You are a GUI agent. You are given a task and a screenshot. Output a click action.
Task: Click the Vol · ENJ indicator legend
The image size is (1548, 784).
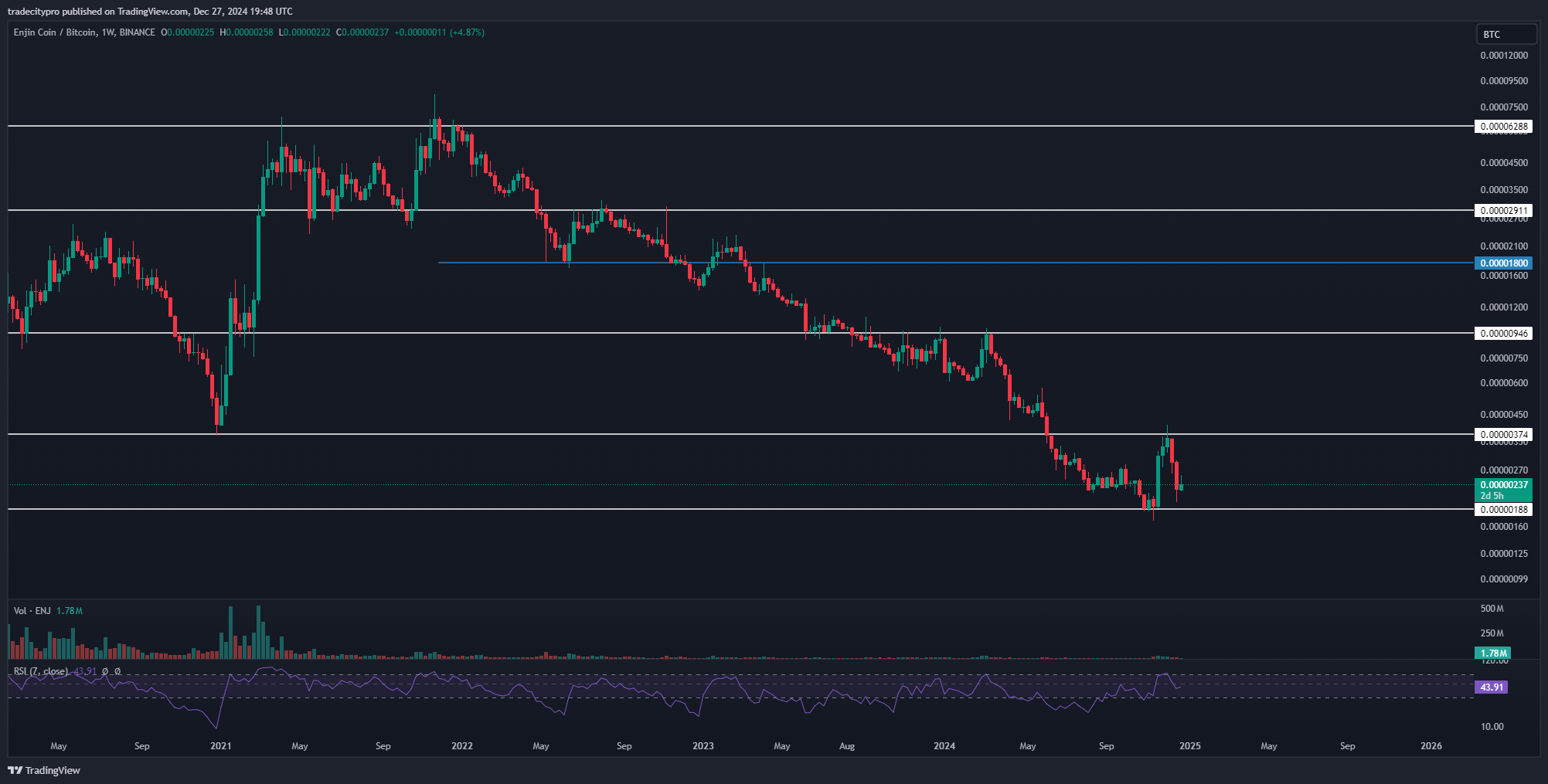coord(32,611)
